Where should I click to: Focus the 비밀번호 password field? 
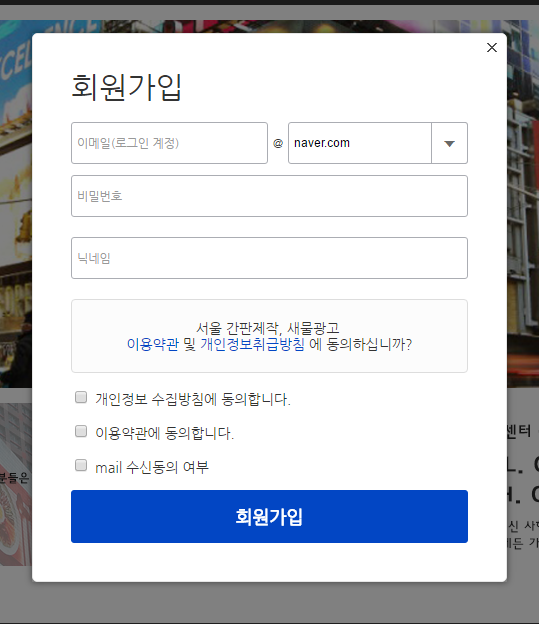(x=269, y=196)
